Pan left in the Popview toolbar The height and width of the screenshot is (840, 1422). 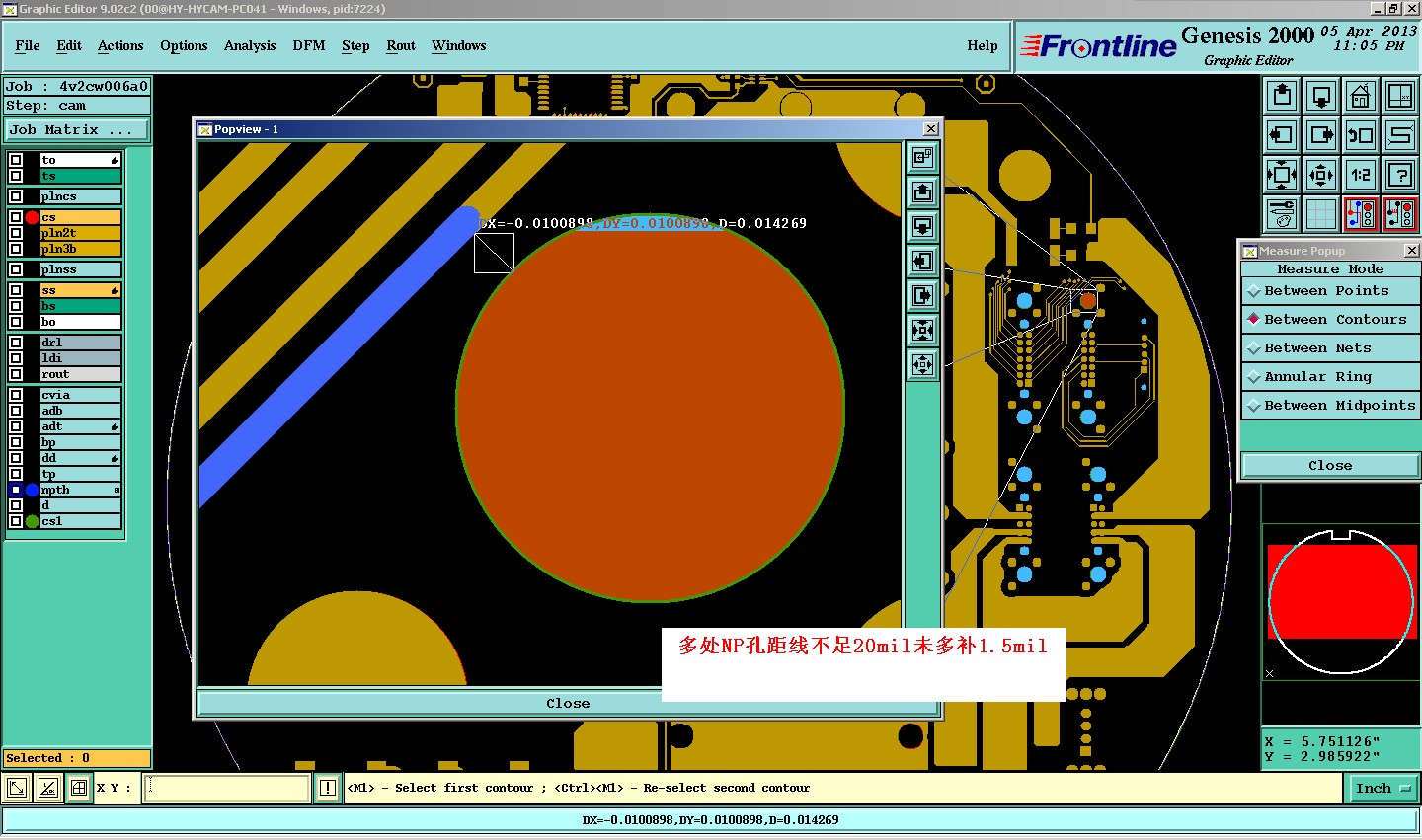pos(922,261)
